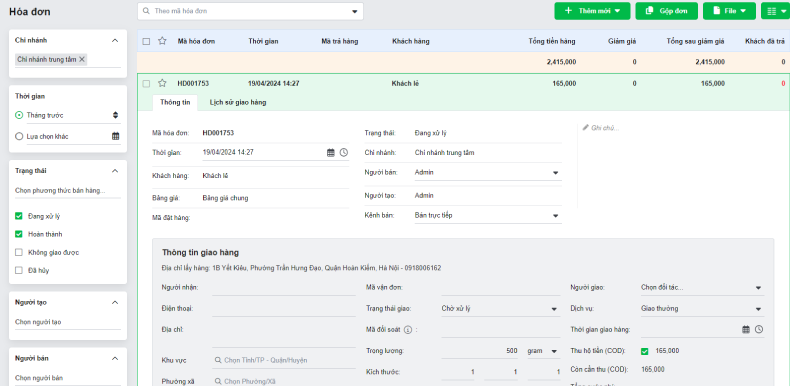Viewport: 790px width, 386px height.
Task: Click the Người nhận input field
Action: 284,288
